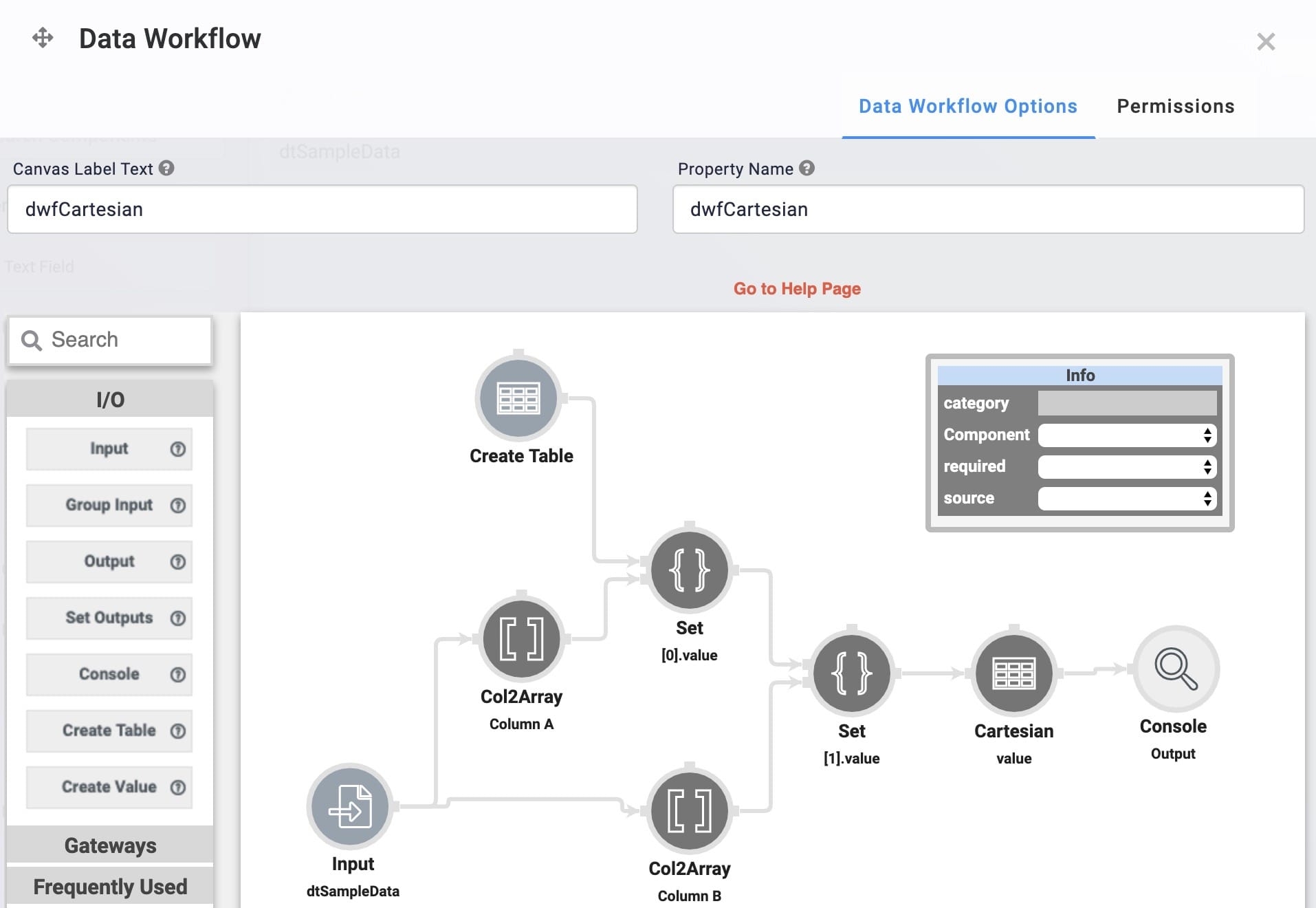Click the help icon on Console operator
Image resolution: width=1316 pixels, height=908 pixels.
[x=178, y=675]
